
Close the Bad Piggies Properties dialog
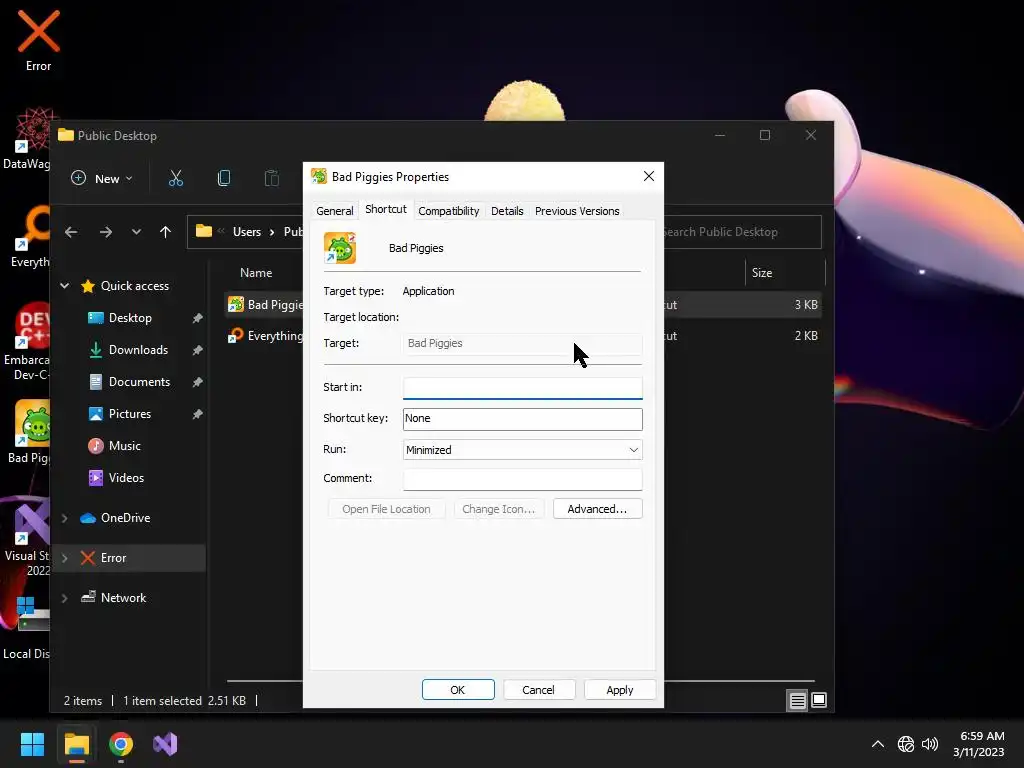pos(648,176)
